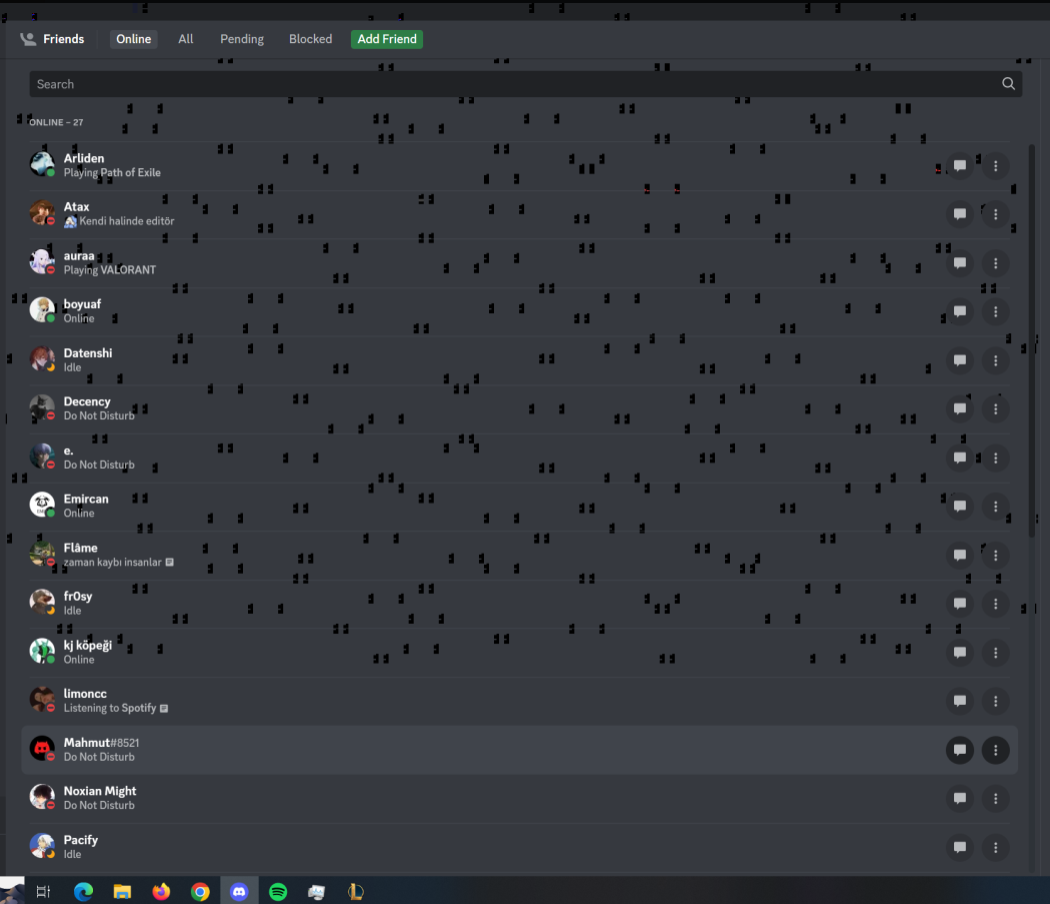1050x904 pixels.
Task: Open more options for Flâme
Action: [x=996, y=555]
